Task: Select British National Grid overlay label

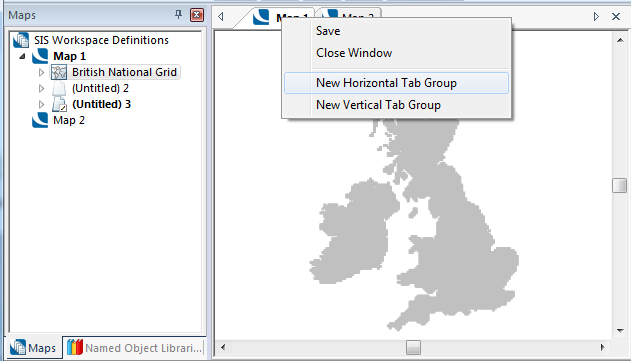Action: [124, 72]
